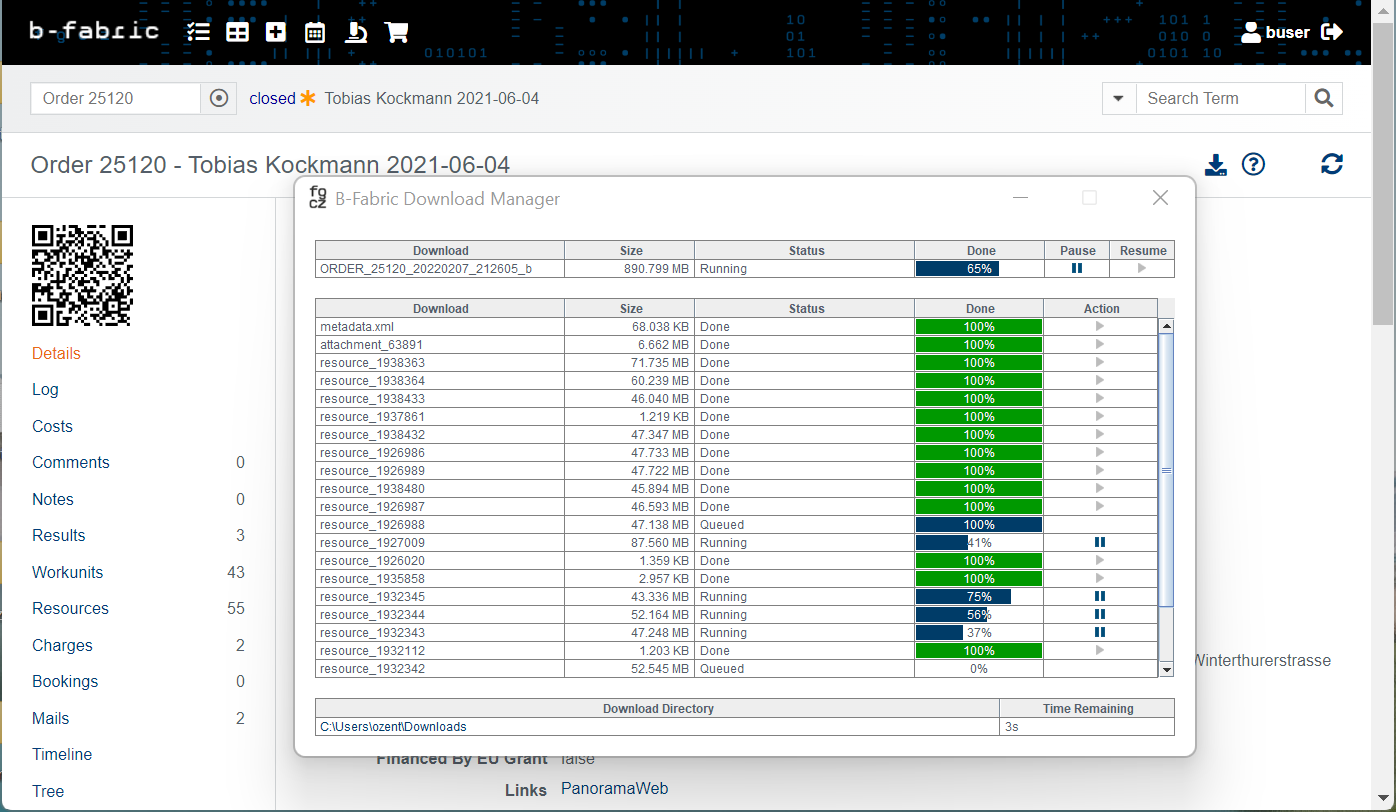Pause the ORDER_25120 overall download
1396x812 pixels.
(1077, 268)
